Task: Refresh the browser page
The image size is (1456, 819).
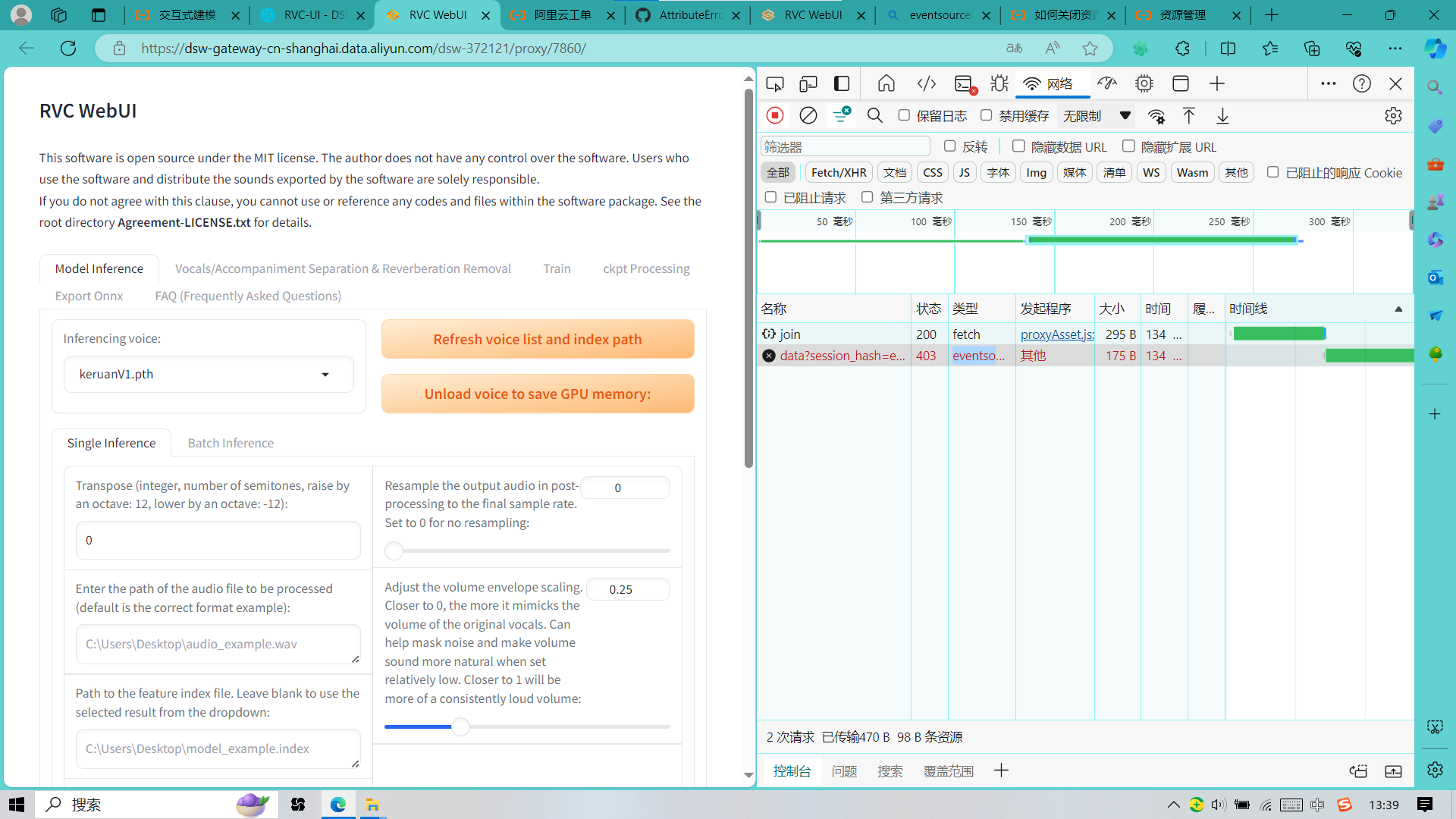Action: coord(68,49)
